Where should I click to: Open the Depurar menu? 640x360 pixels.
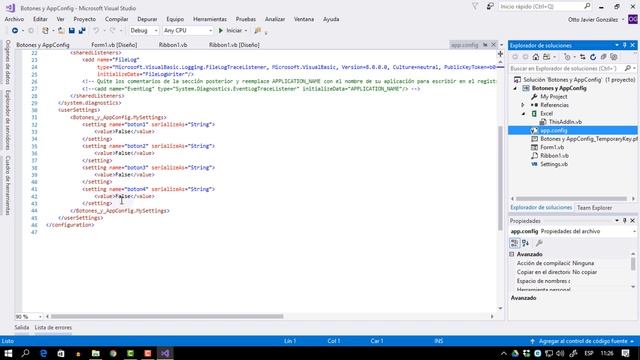[147, 19]
